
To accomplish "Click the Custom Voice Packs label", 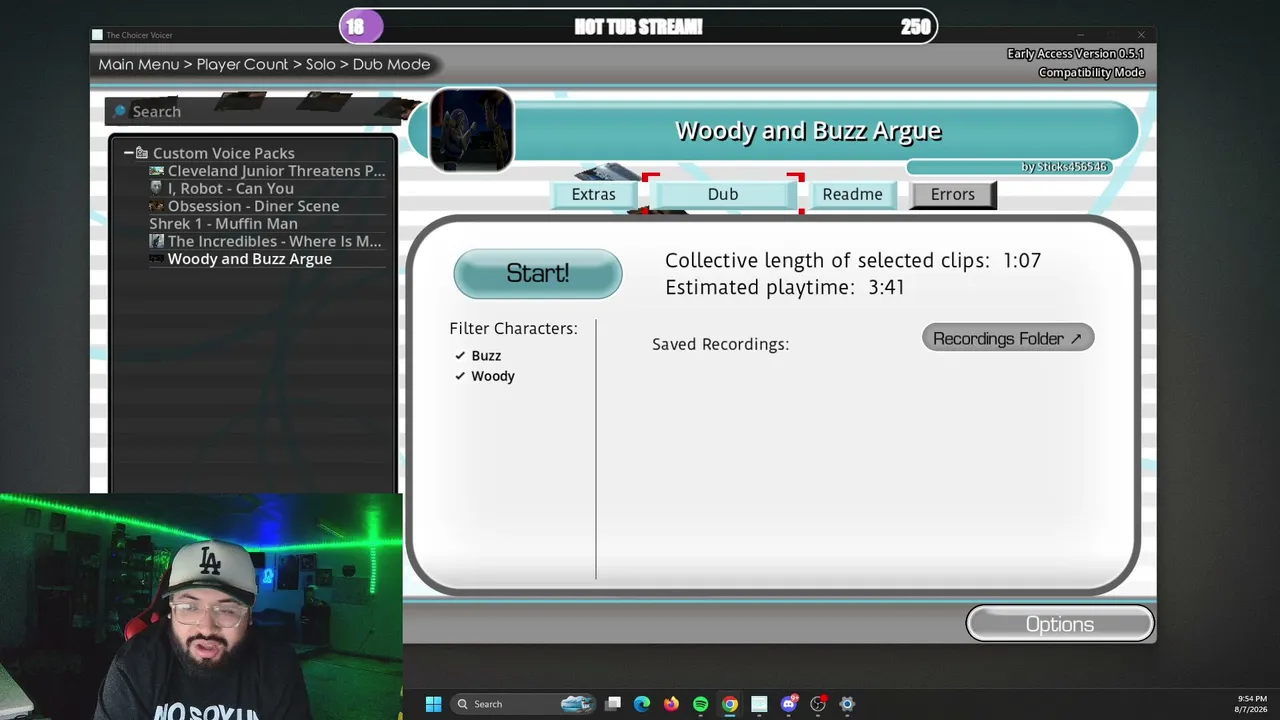I will point(224,153).
